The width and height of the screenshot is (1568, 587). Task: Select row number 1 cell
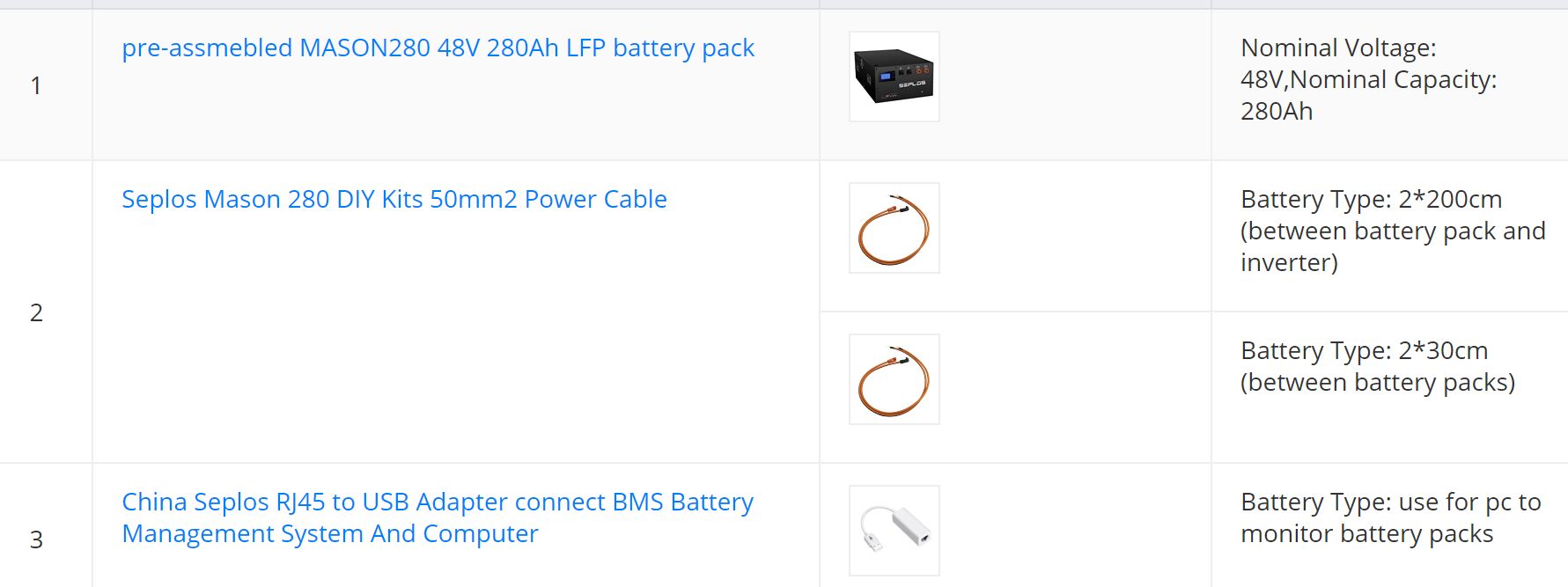coord(46,85)
